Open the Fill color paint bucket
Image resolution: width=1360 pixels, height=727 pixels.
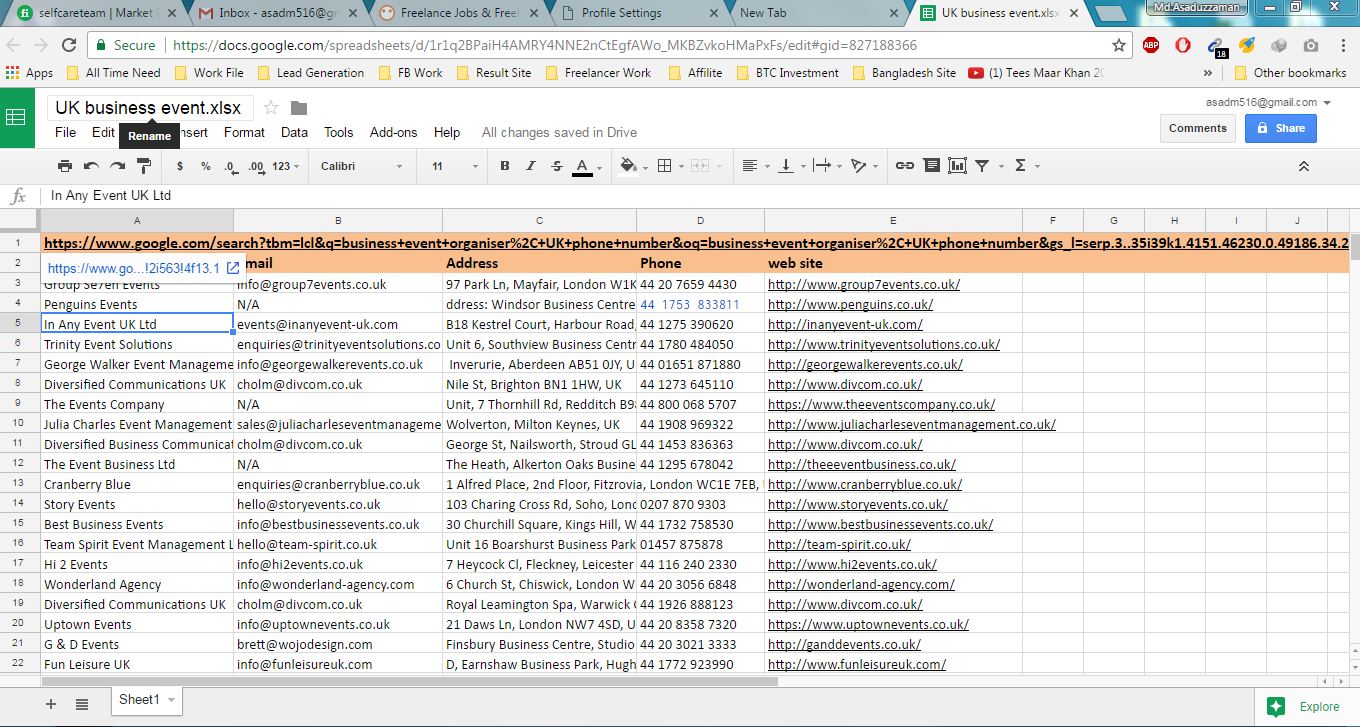(x=632, y=166)
